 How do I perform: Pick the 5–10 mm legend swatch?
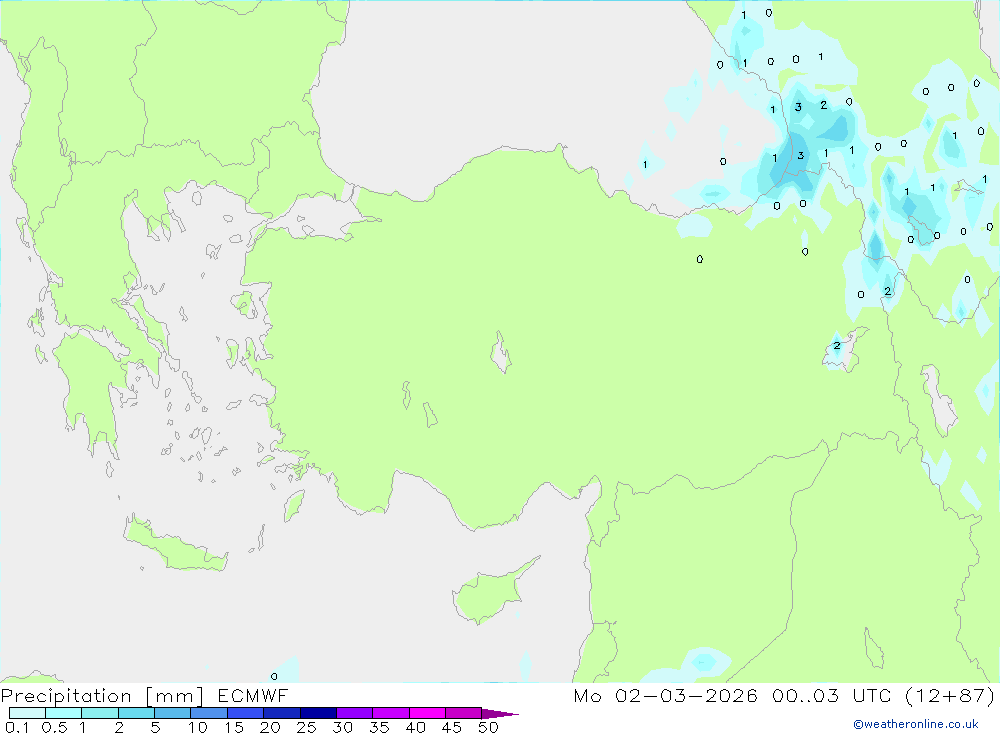173,713
